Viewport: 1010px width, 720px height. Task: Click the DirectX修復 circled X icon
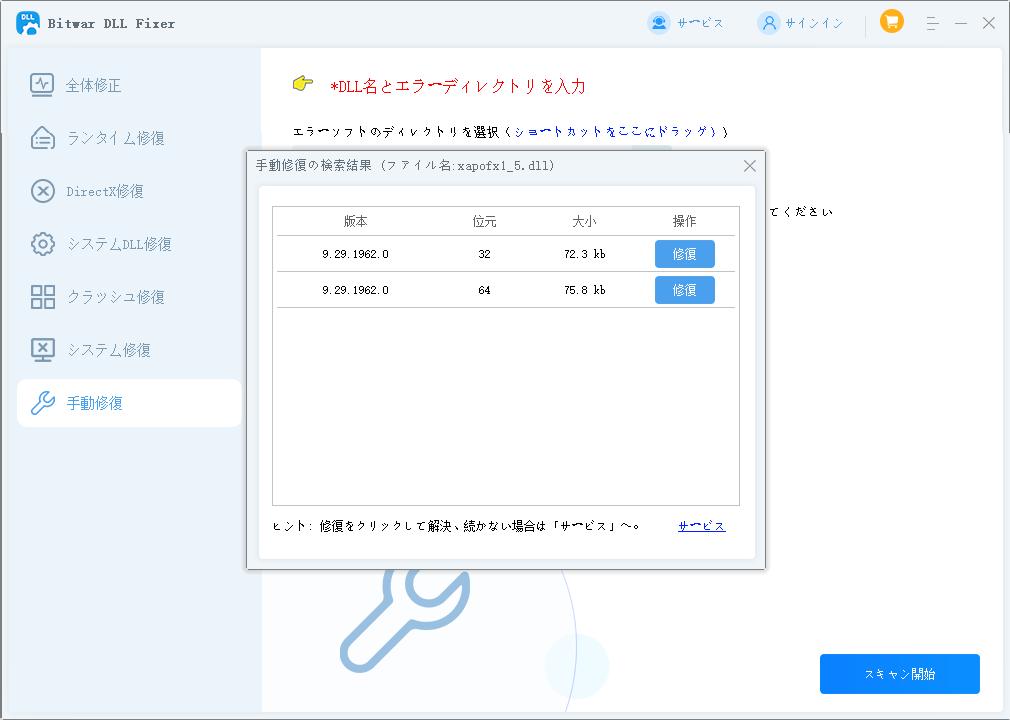coord(43,191)
